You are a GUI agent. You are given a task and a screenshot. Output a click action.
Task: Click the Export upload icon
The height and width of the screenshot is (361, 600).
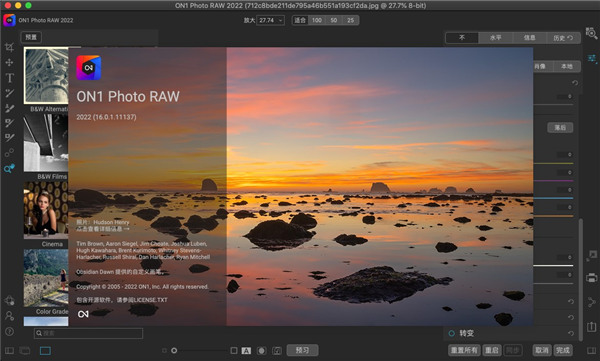click(x=592, y=327)
